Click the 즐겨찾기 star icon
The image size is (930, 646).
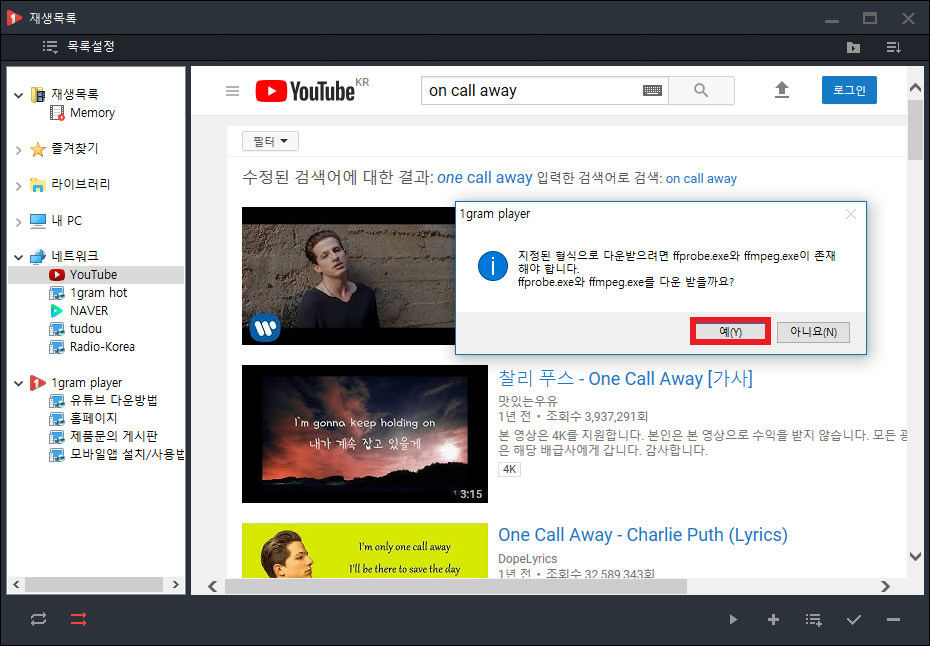[x=37, y=149]
